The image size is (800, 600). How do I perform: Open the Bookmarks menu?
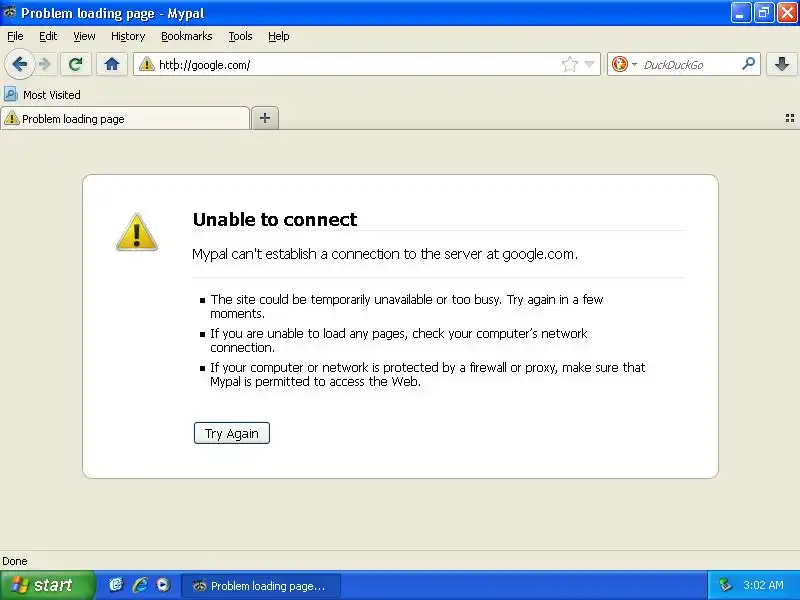(x=187, y=36)
